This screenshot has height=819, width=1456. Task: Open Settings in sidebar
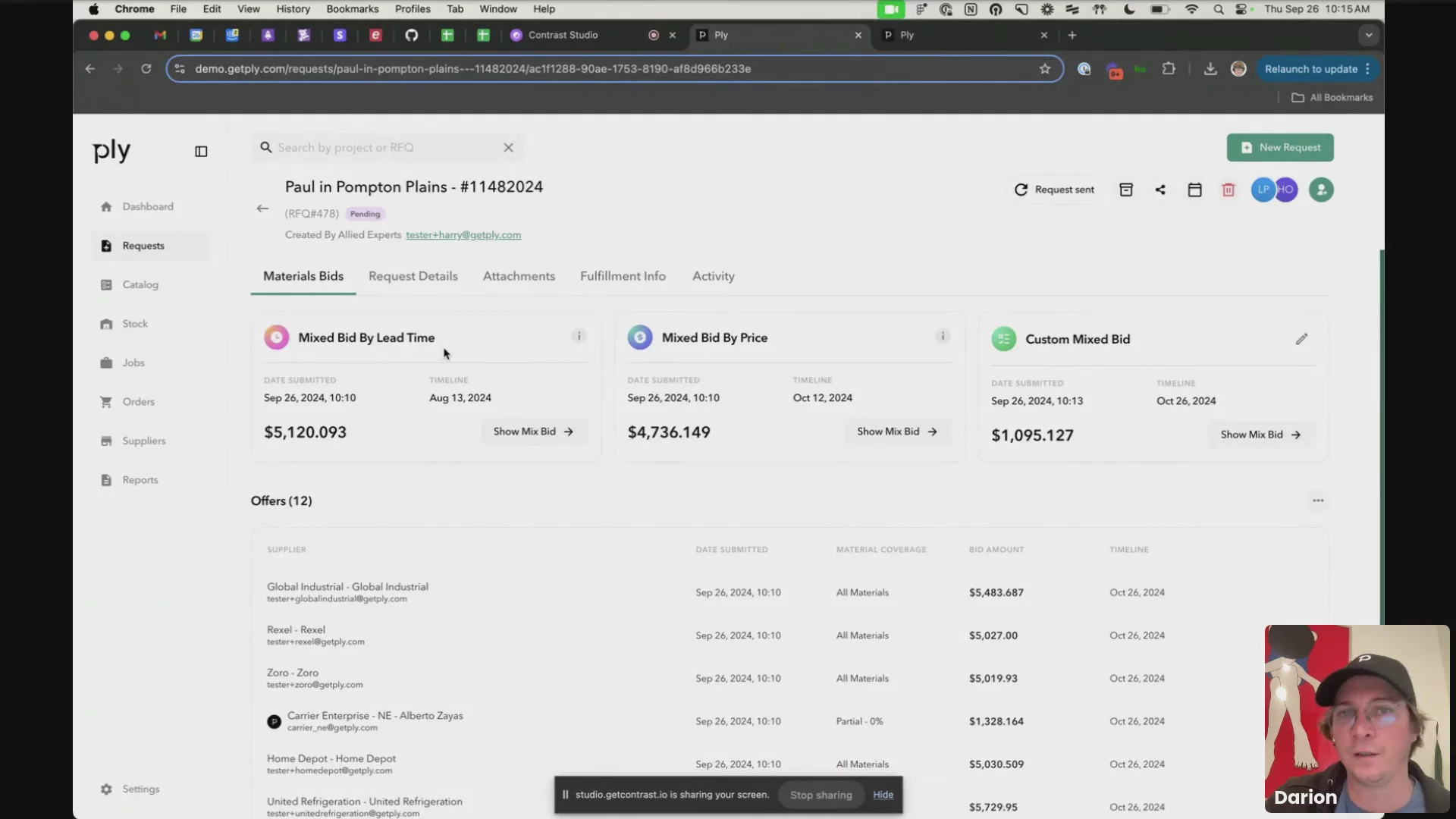(x=141, y=789)
